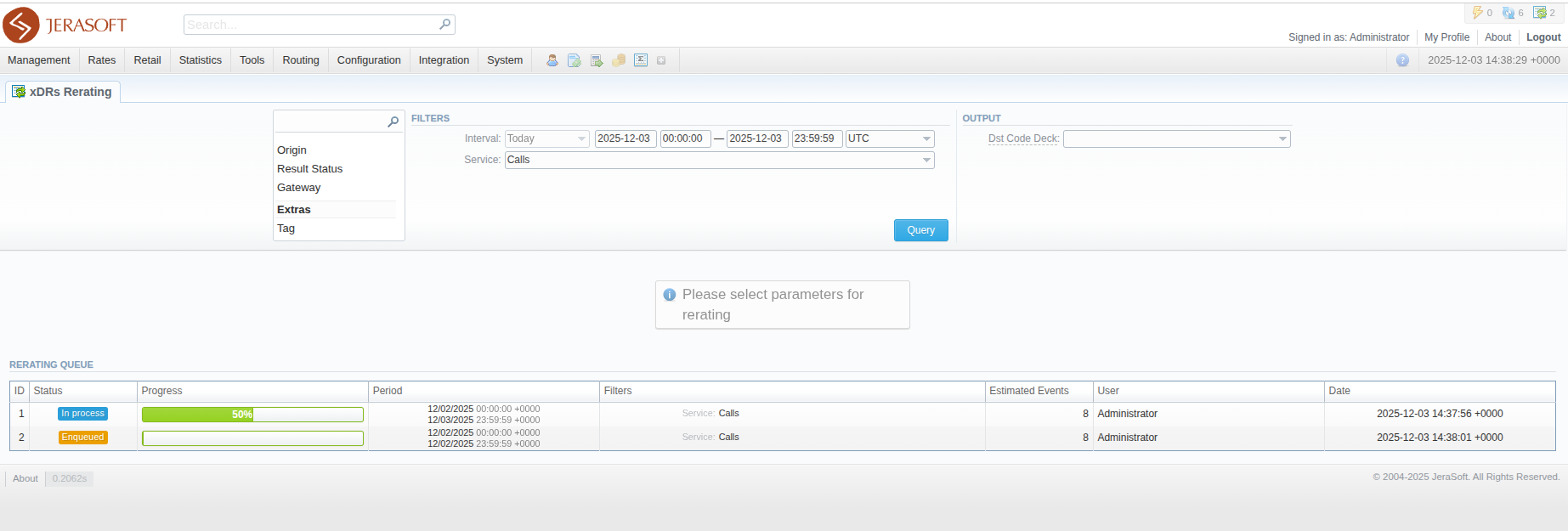Click the 50% progress bar in queue
The height and width of the screenshot is (531, 1568).
[x=252, y=415]
